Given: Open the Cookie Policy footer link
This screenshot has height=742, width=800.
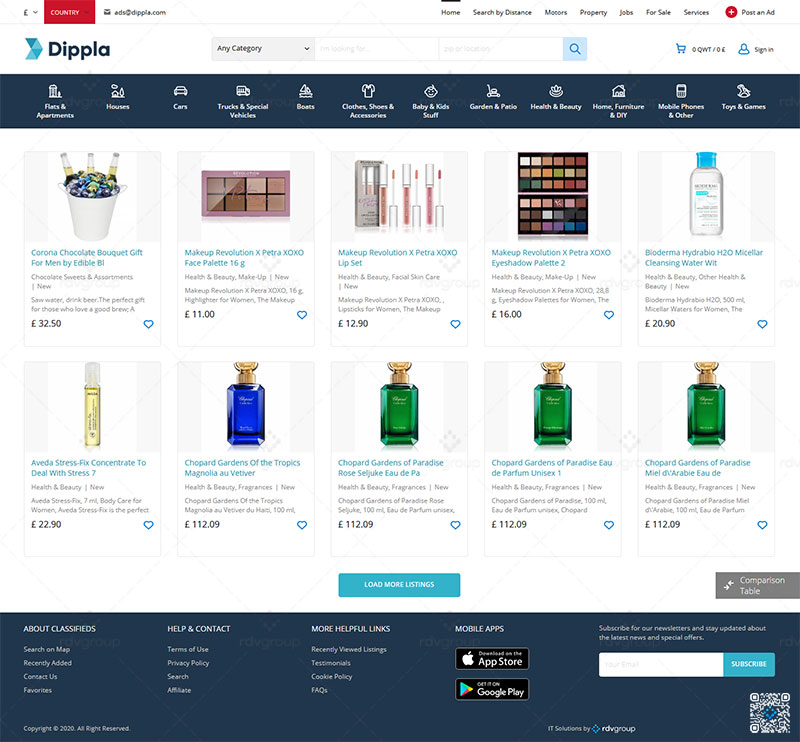Looking at the screenshot, I should click(x=332, y=677).
